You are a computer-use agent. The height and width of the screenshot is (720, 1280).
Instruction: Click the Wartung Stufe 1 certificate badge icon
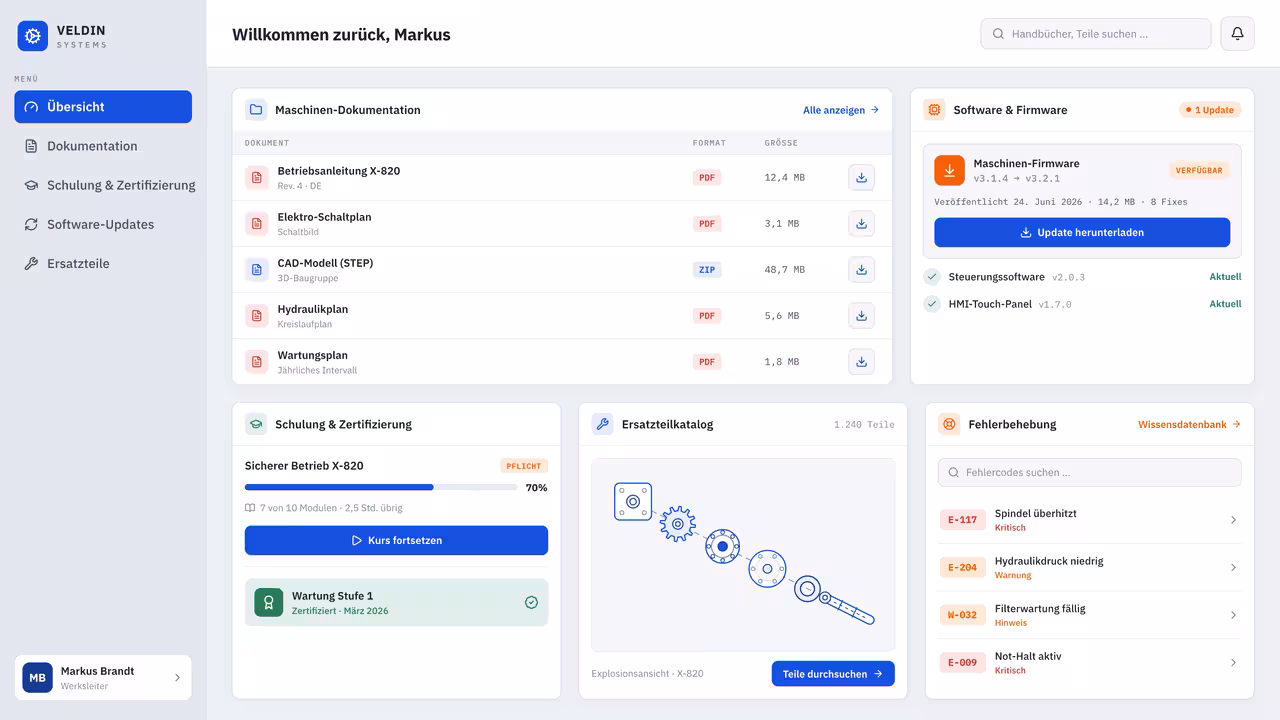[x=268, y=602]
